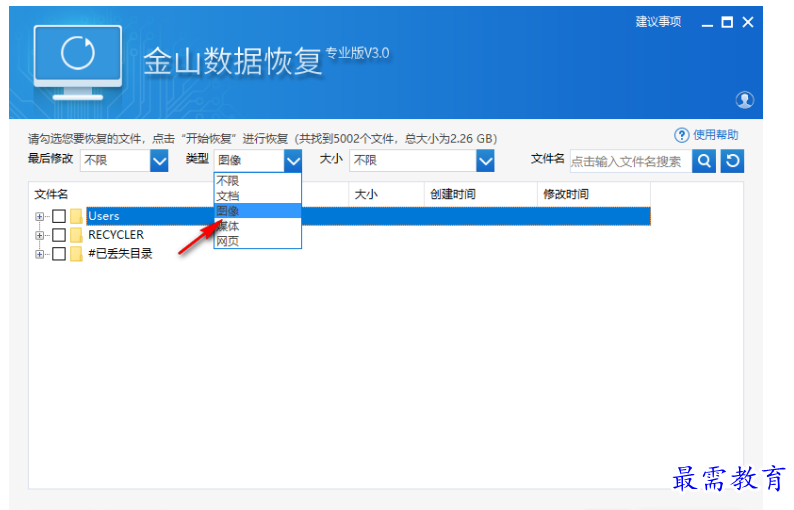This screenshot has height=510, width=794.
Task: Click the Users folder icon
Action: [x=76, y=216]
